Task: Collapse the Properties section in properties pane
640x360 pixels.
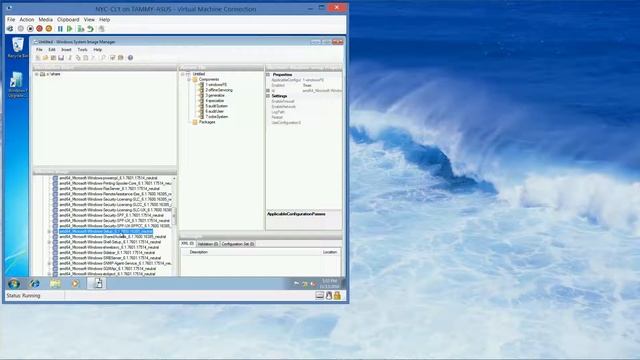Action: coord(268,75)
